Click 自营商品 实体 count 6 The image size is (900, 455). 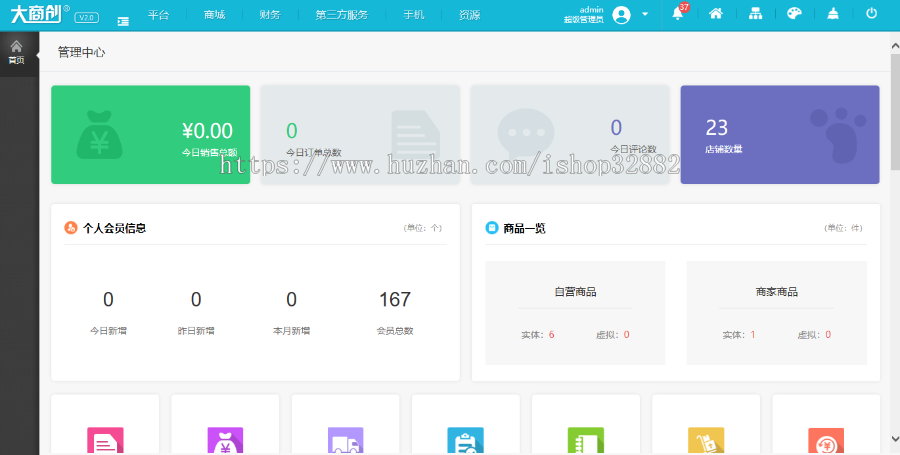click(552, 335)
